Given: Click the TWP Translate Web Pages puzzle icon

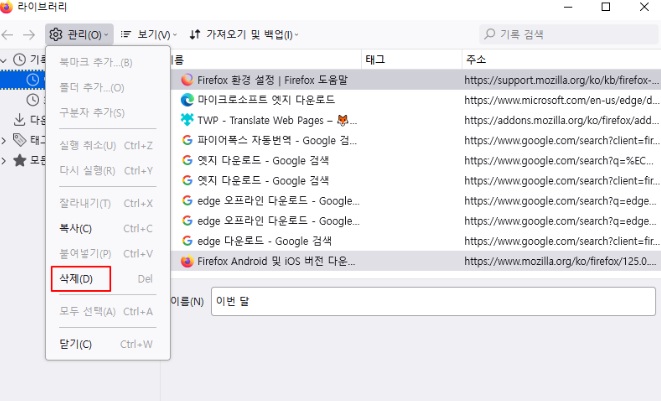Looking at the screenshot, I should 187,120.
